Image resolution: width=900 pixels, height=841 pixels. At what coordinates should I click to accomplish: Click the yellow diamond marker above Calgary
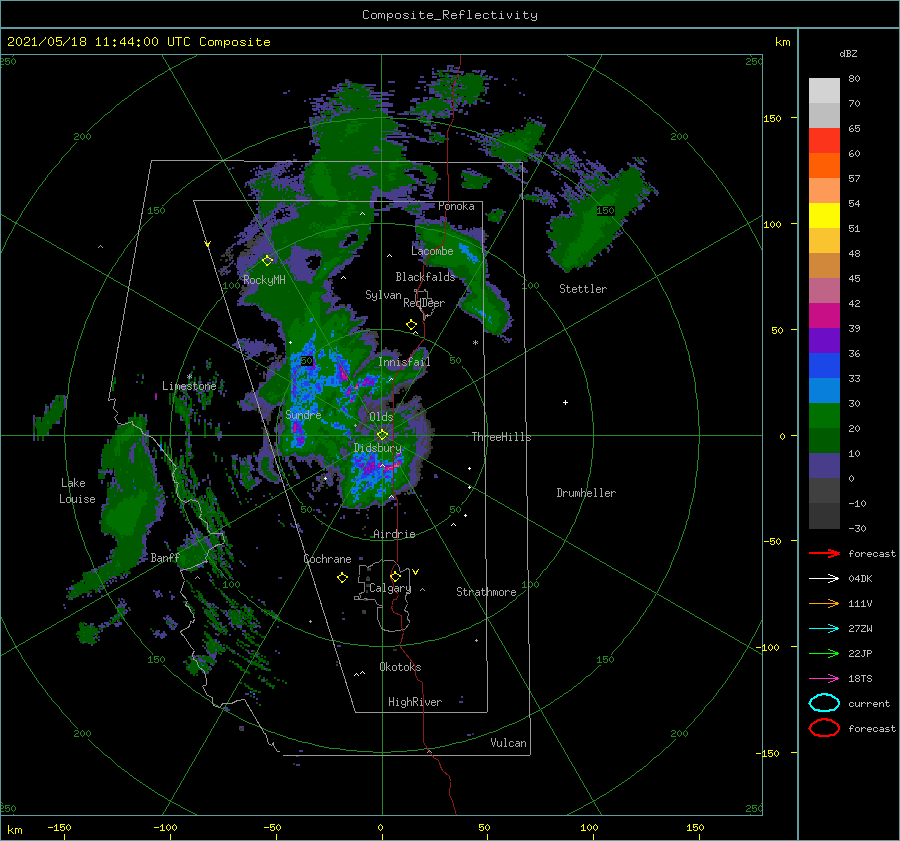coord(395,576)
